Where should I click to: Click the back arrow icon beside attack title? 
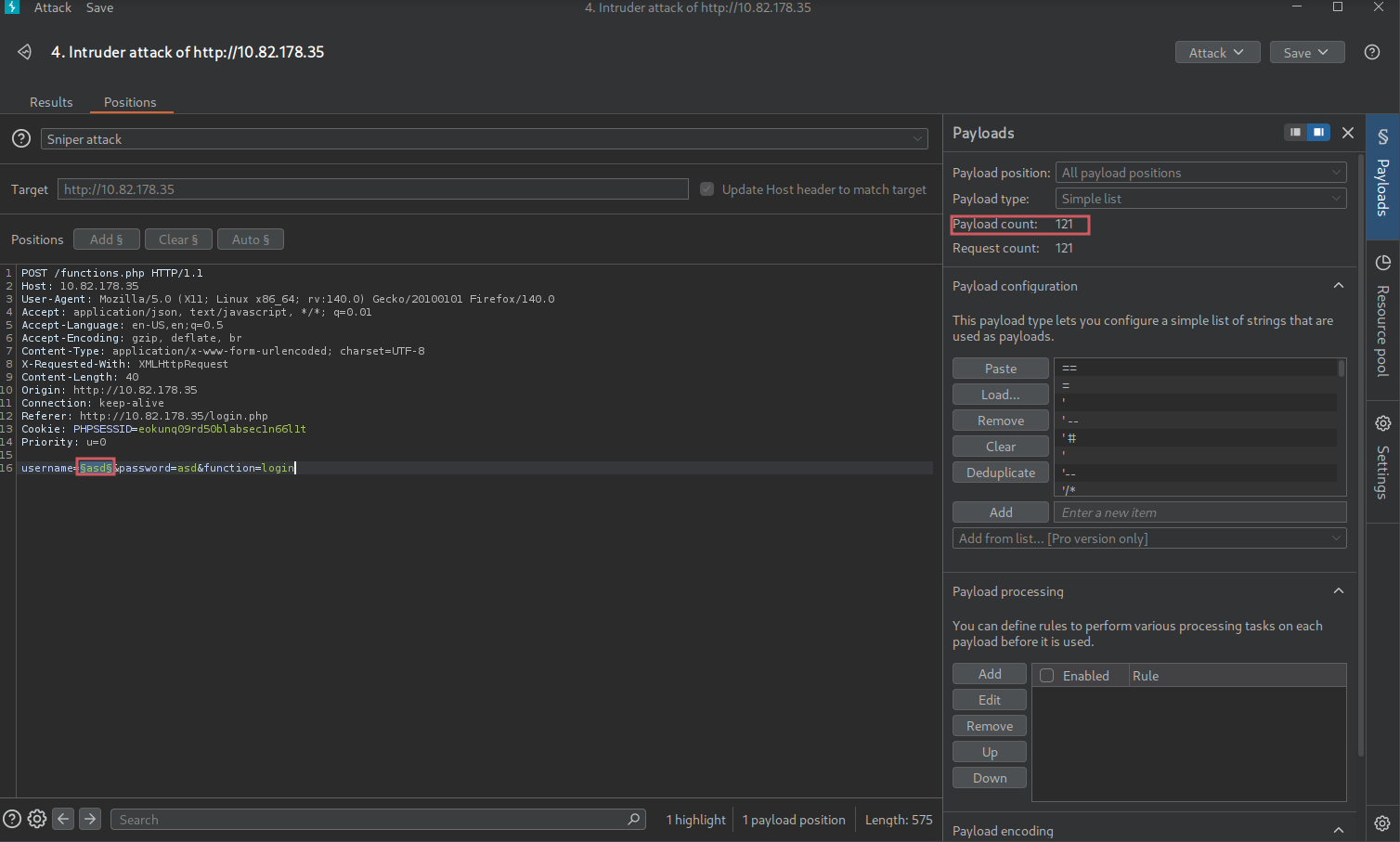pyautogui.click(x=24, y=52)
